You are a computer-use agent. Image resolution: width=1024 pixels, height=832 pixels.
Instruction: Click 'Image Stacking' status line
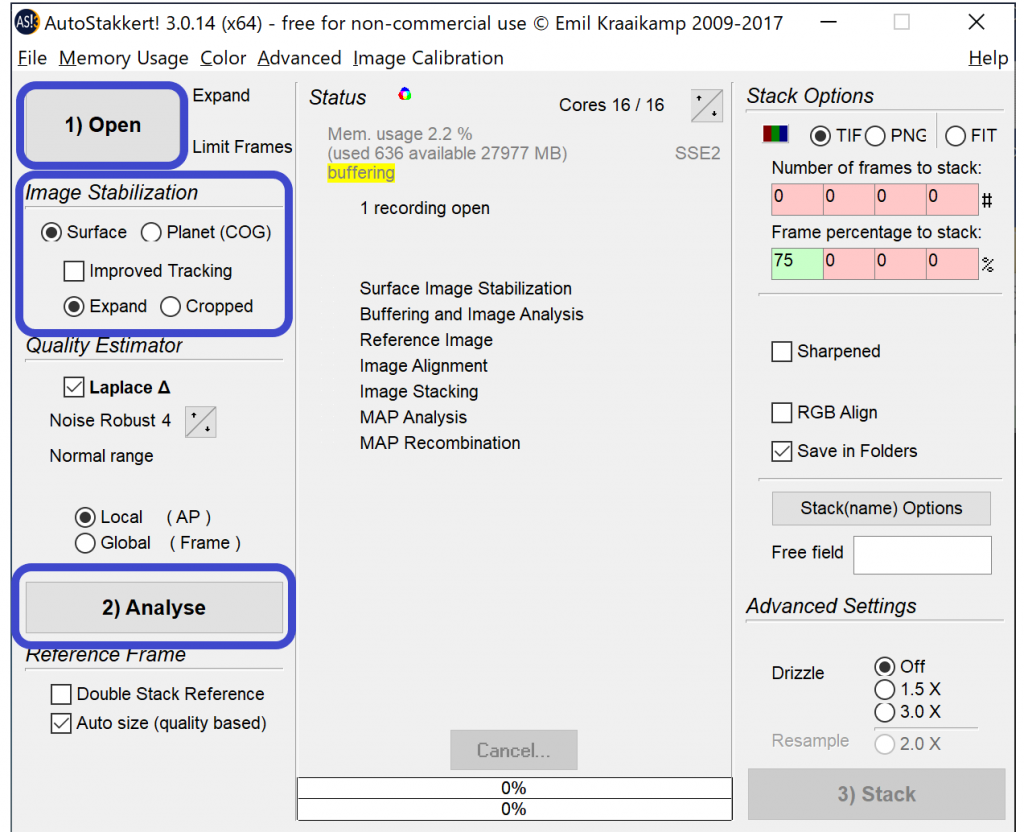pos(419,391)
